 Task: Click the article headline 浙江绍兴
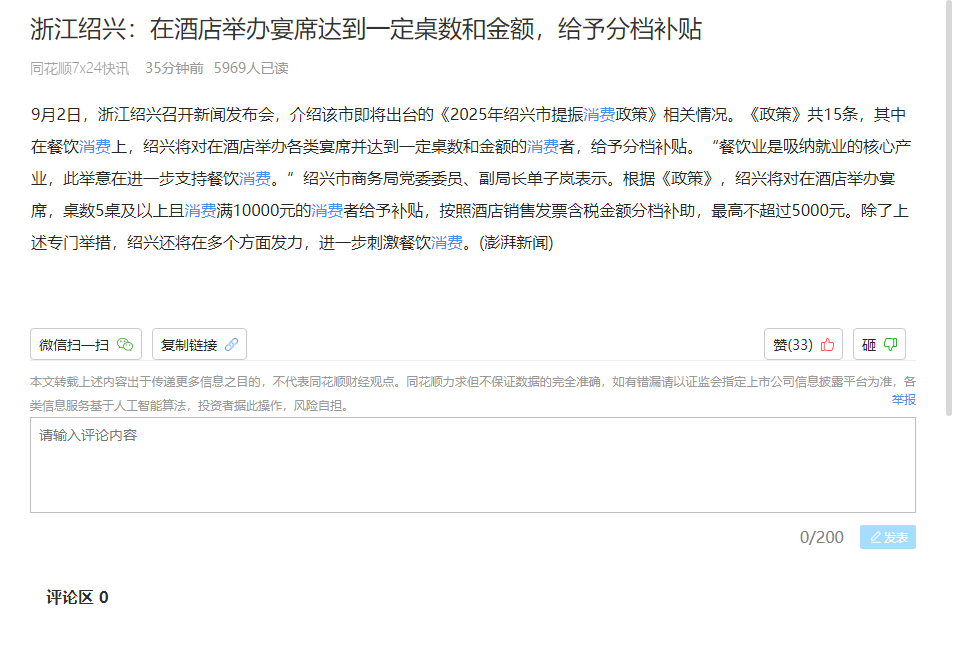pyautogui.click(x=366, y=29)
